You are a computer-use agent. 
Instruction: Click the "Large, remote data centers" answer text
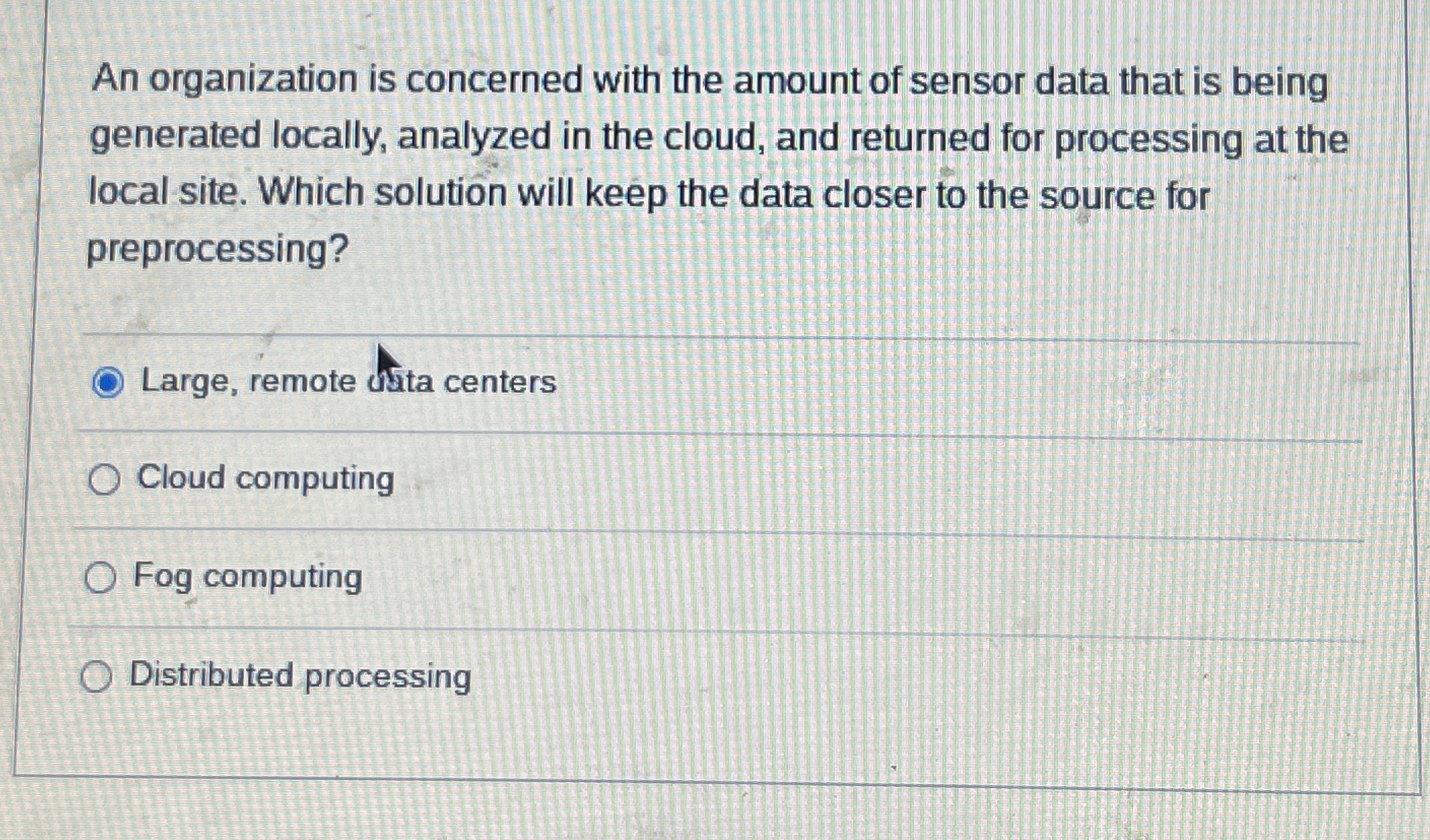click(348, 383)
